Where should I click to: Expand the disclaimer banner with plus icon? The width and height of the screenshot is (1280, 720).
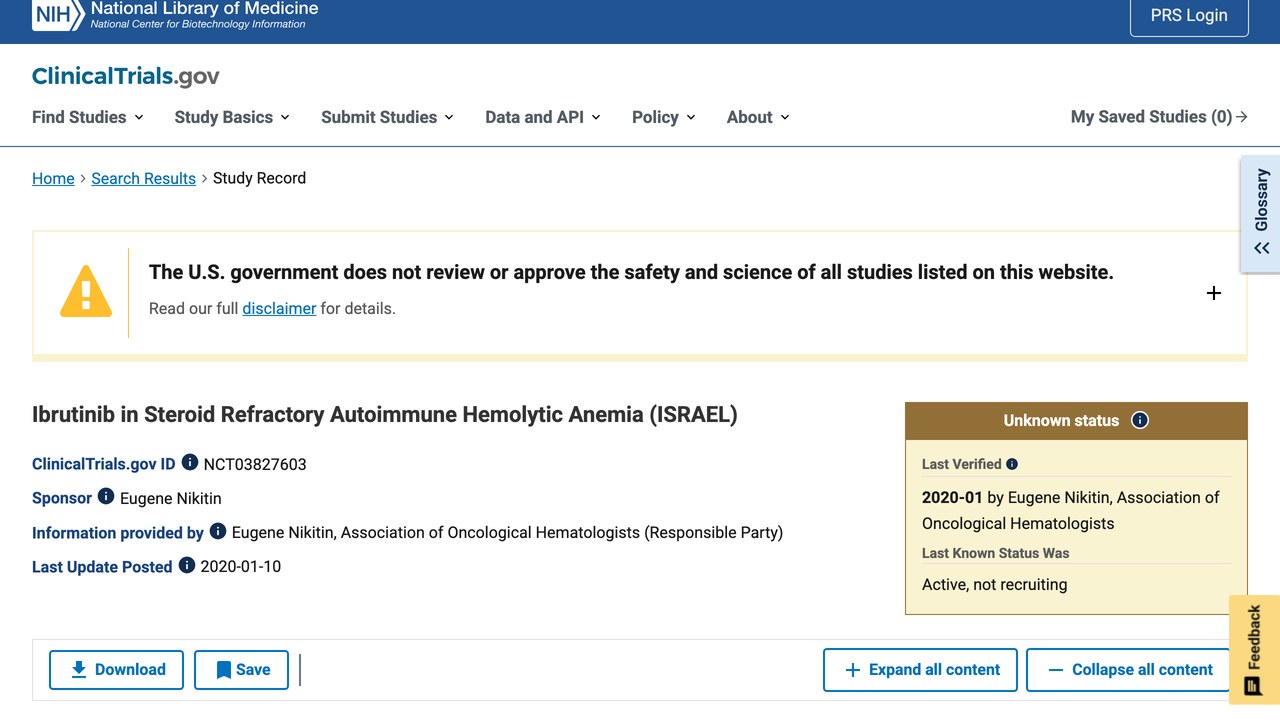[1214, 293]
